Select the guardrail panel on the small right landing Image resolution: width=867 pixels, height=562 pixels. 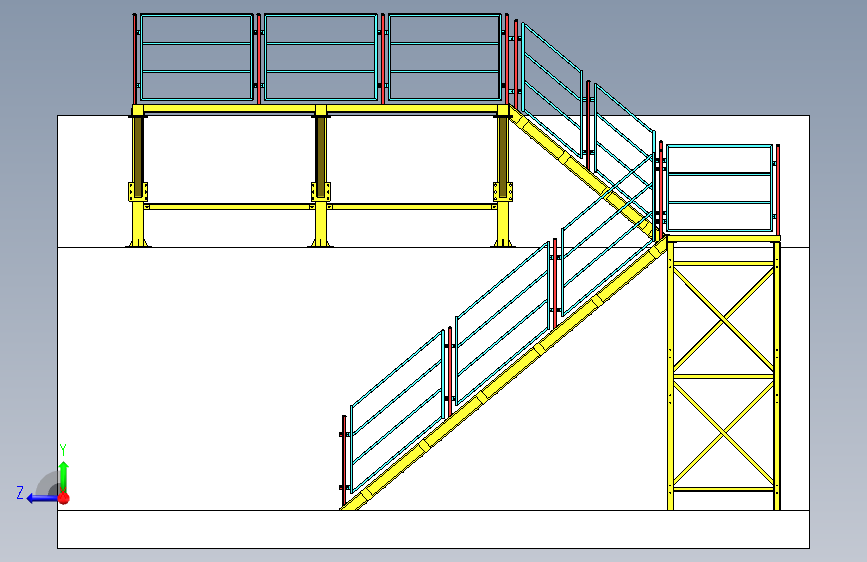click(x=719, y=188)
